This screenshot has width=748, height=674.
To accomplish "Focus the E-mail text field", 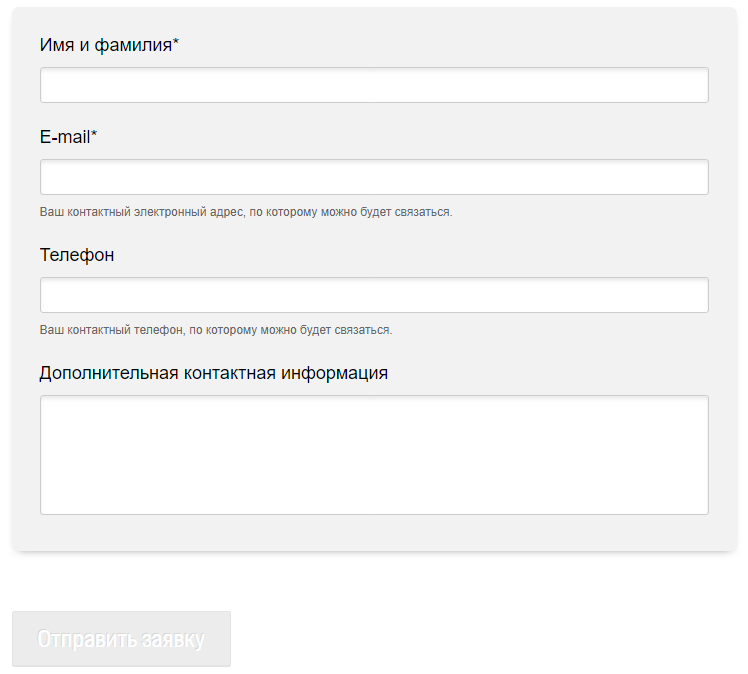I will (374, 177).
